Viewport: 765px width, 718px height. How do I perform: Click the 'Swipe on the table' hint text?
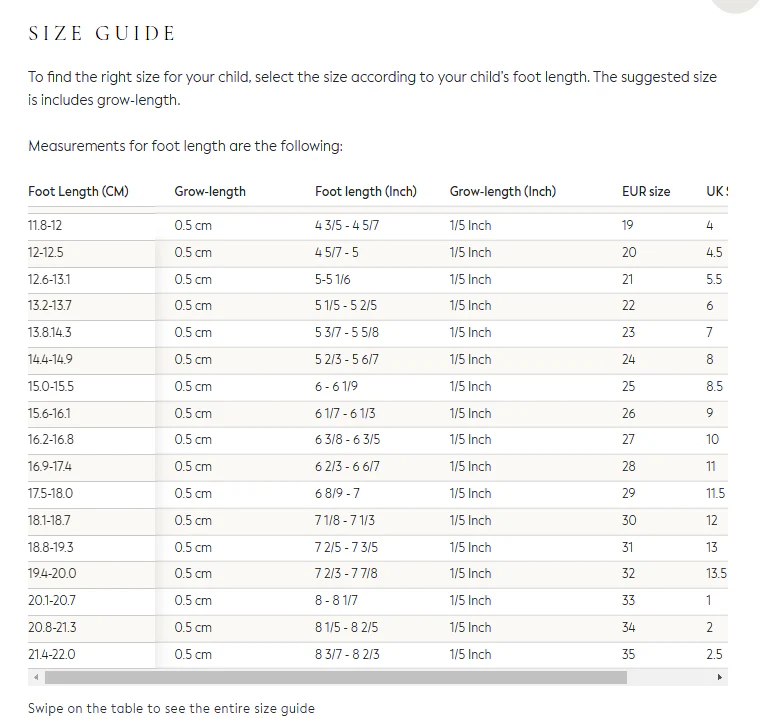171,708
